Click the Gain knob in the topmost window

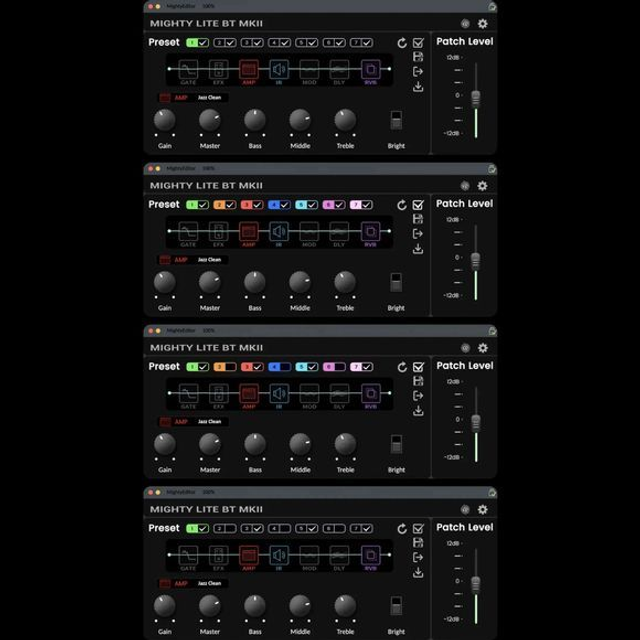tap(164, 120)
